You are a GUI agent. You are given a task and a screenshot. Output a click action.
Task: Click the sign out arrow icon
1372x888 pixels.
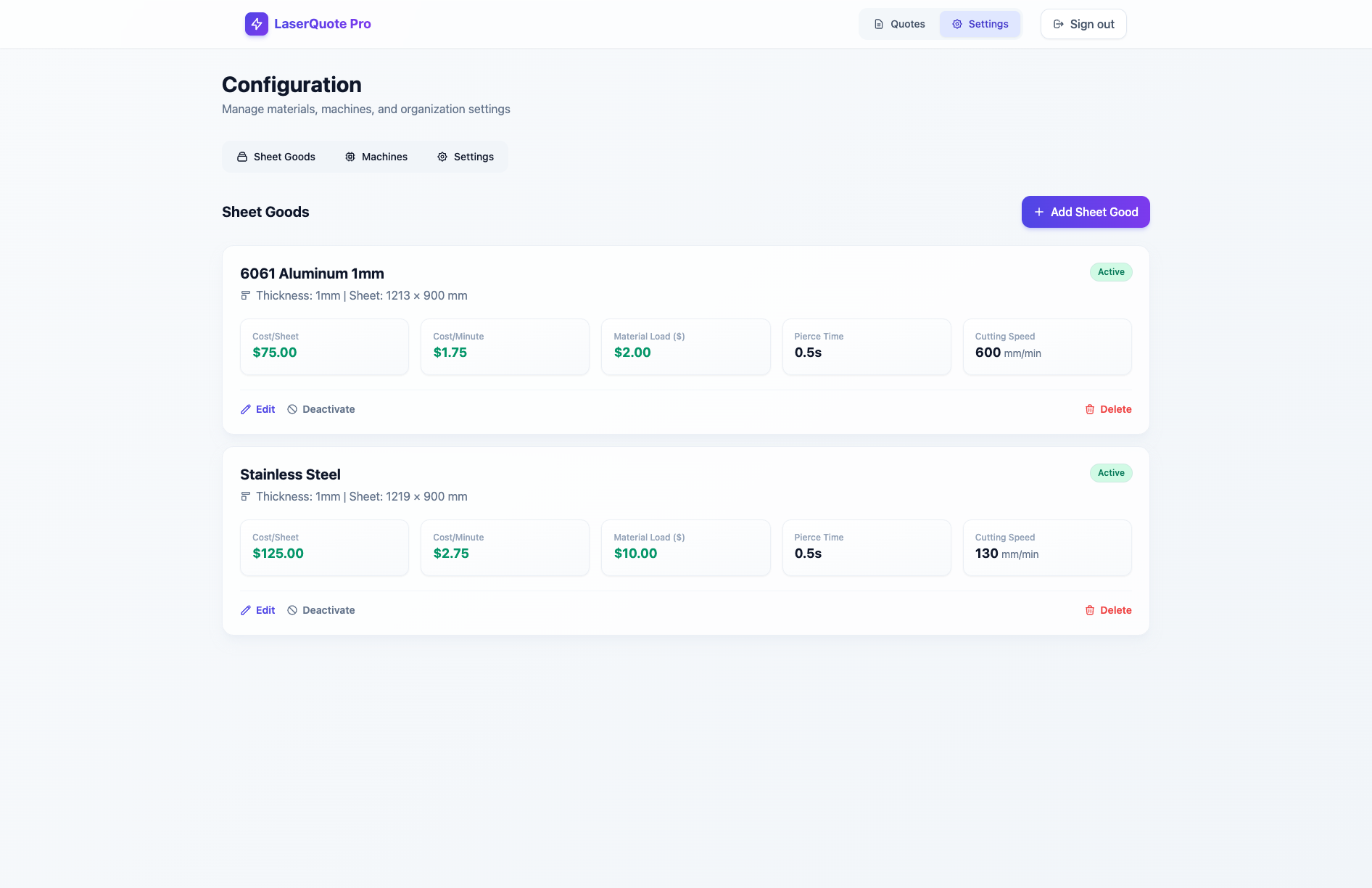click(1058, 24)
